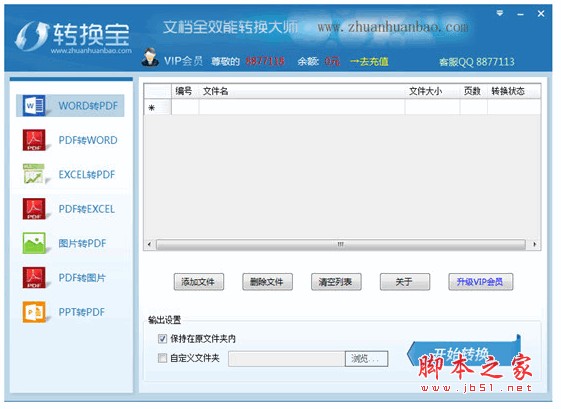Select 图片转PDF in the sidebar
The width and height of the screenshot is (561, 409).
(82, 243)
